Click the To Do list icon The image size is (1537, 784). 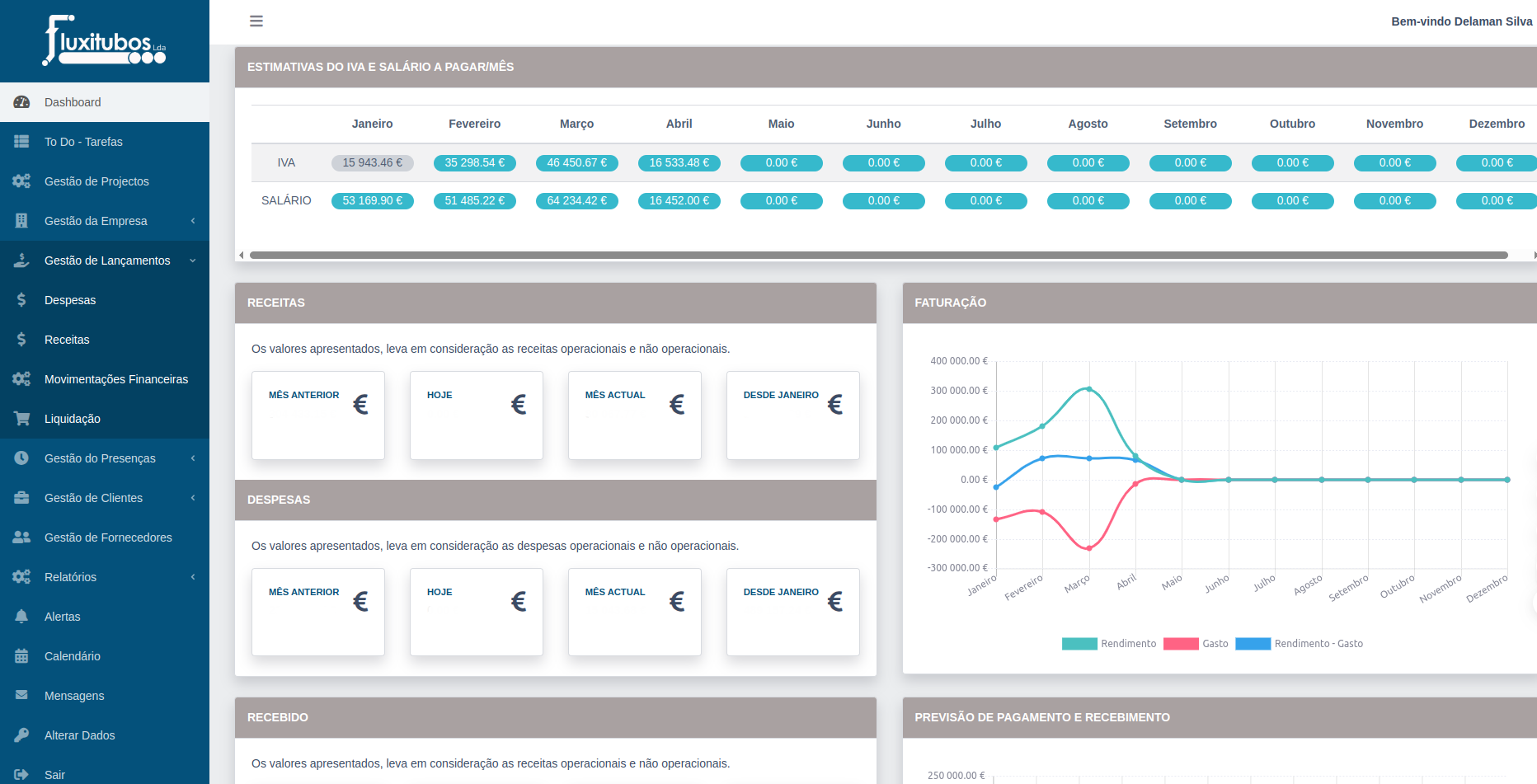click(x=21, y=142)
